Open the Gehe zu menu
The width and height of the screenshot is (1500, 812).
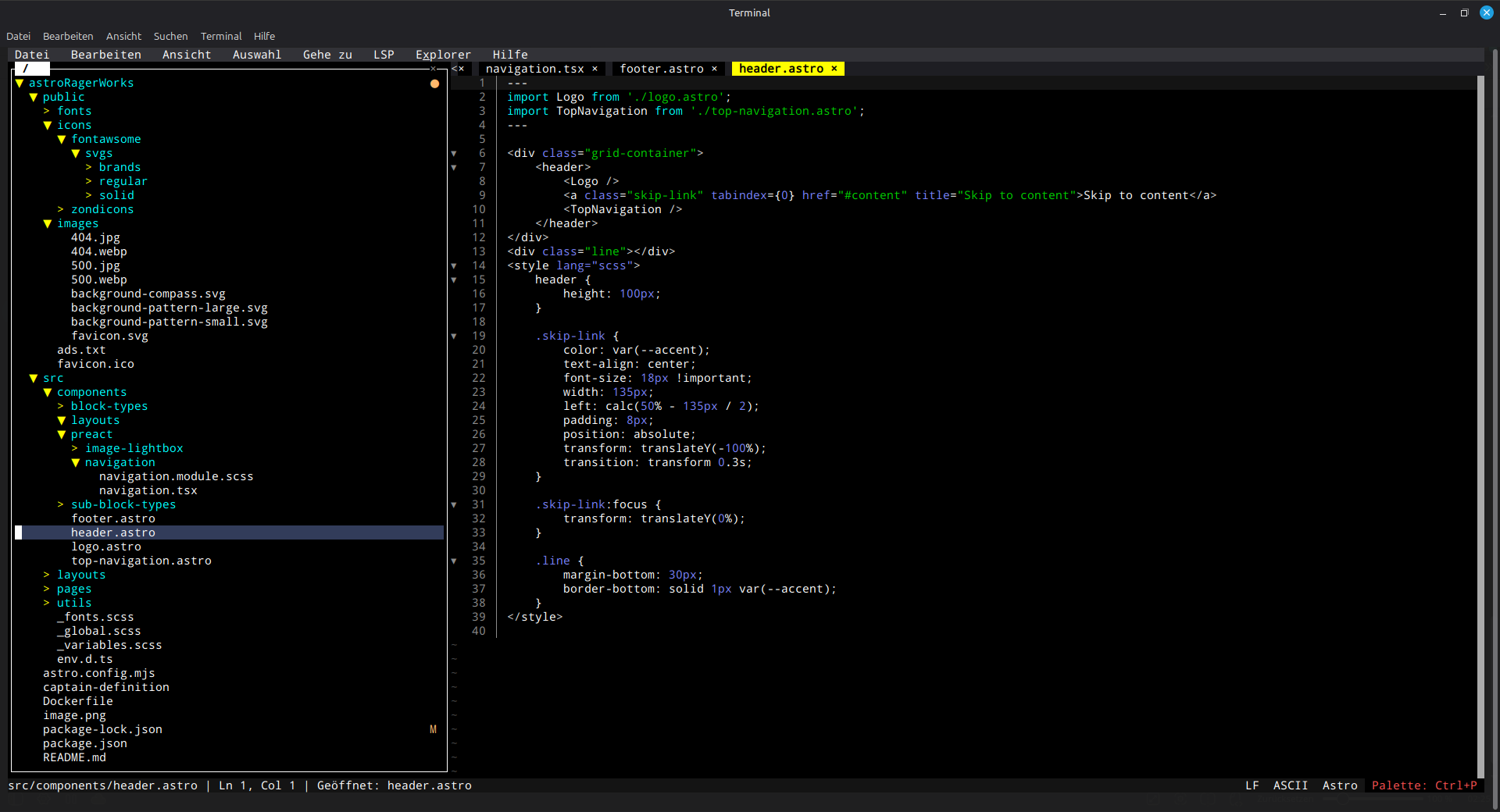tap(327, 55)
